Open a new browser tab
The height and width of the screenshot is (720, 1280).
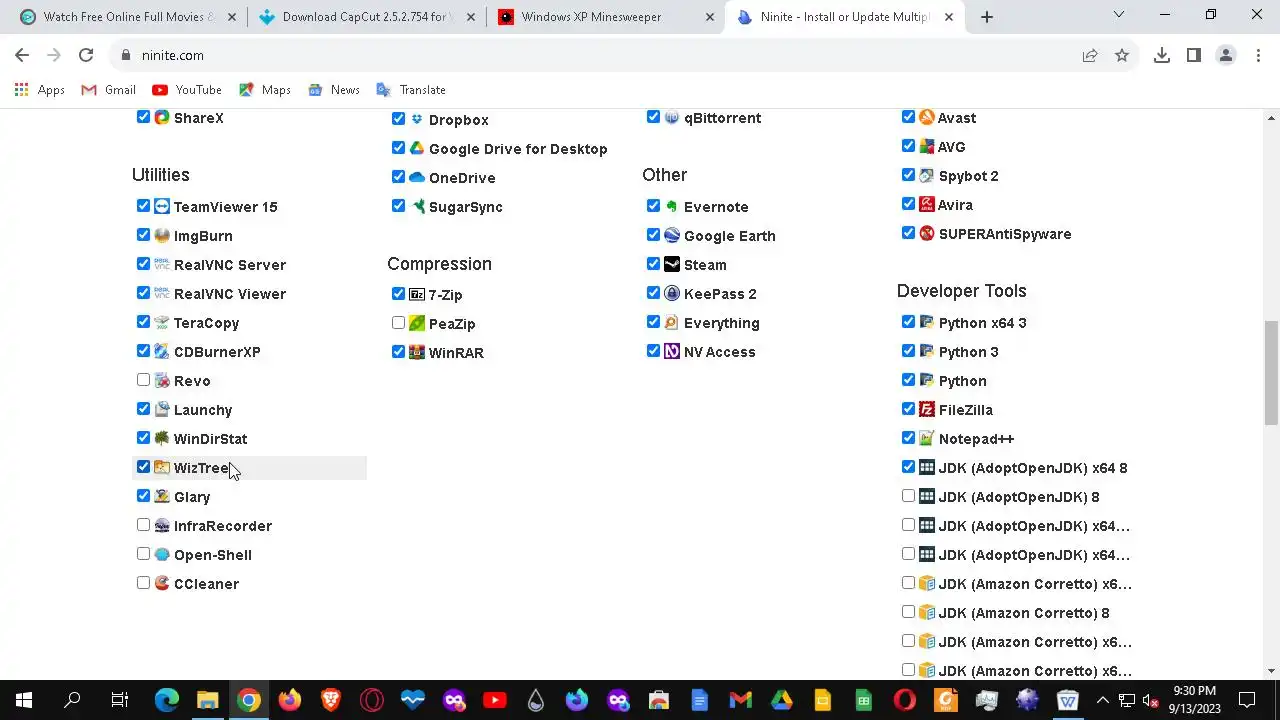pos(987,17)
